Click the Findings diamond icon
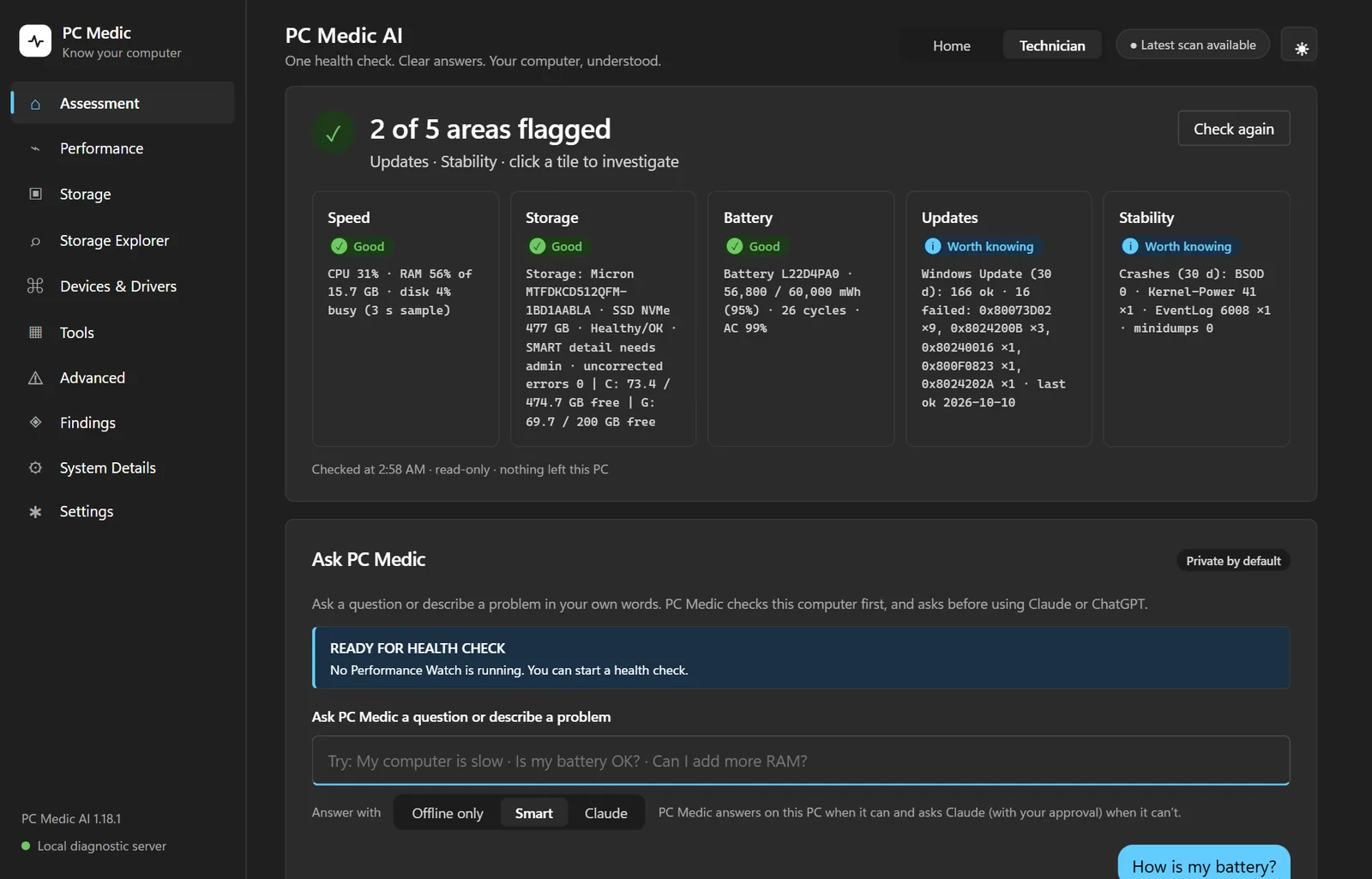 pos(35,422)
